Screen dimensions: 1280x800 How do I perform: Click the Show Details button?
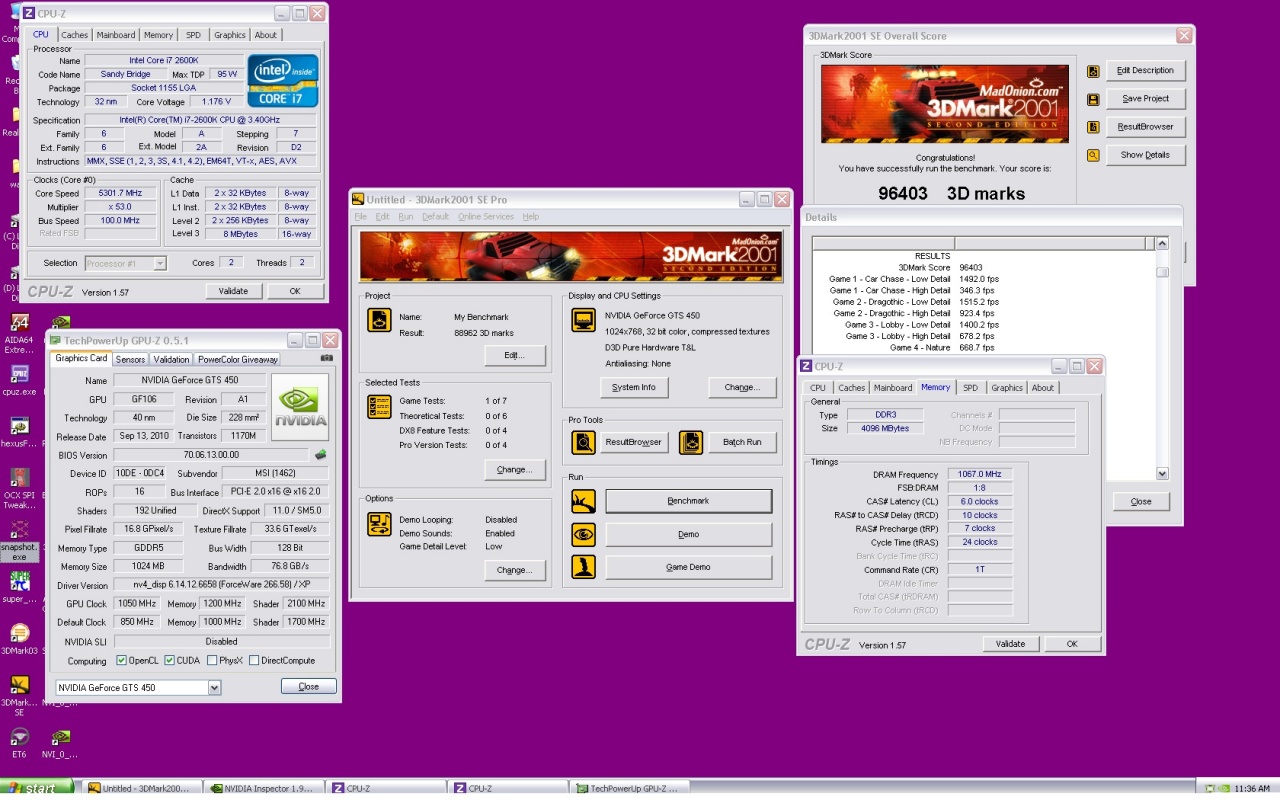(1145, 155)
